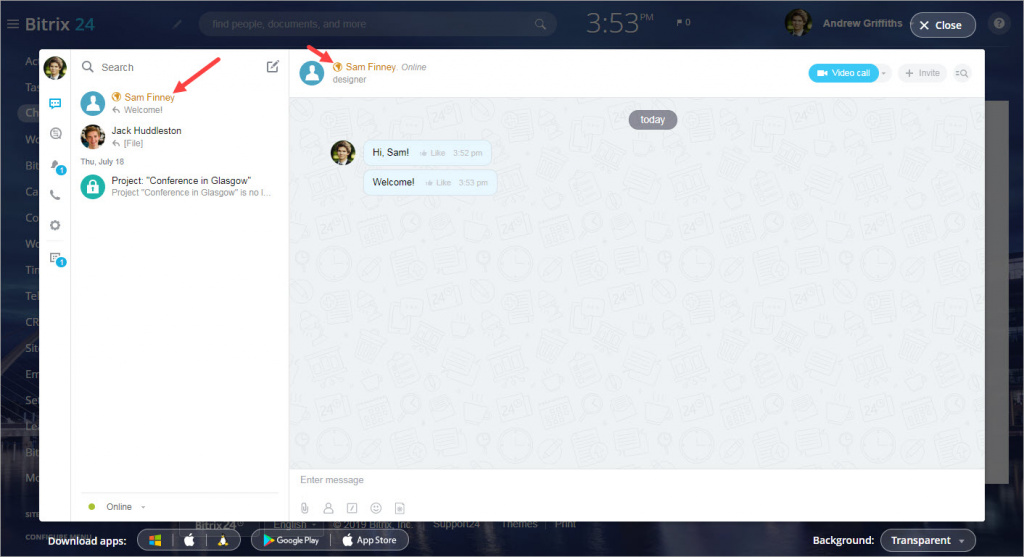This screenshot has width=1024, height=557.
Task: Click Sam Finney name in chat header
Action: [370, 67]
